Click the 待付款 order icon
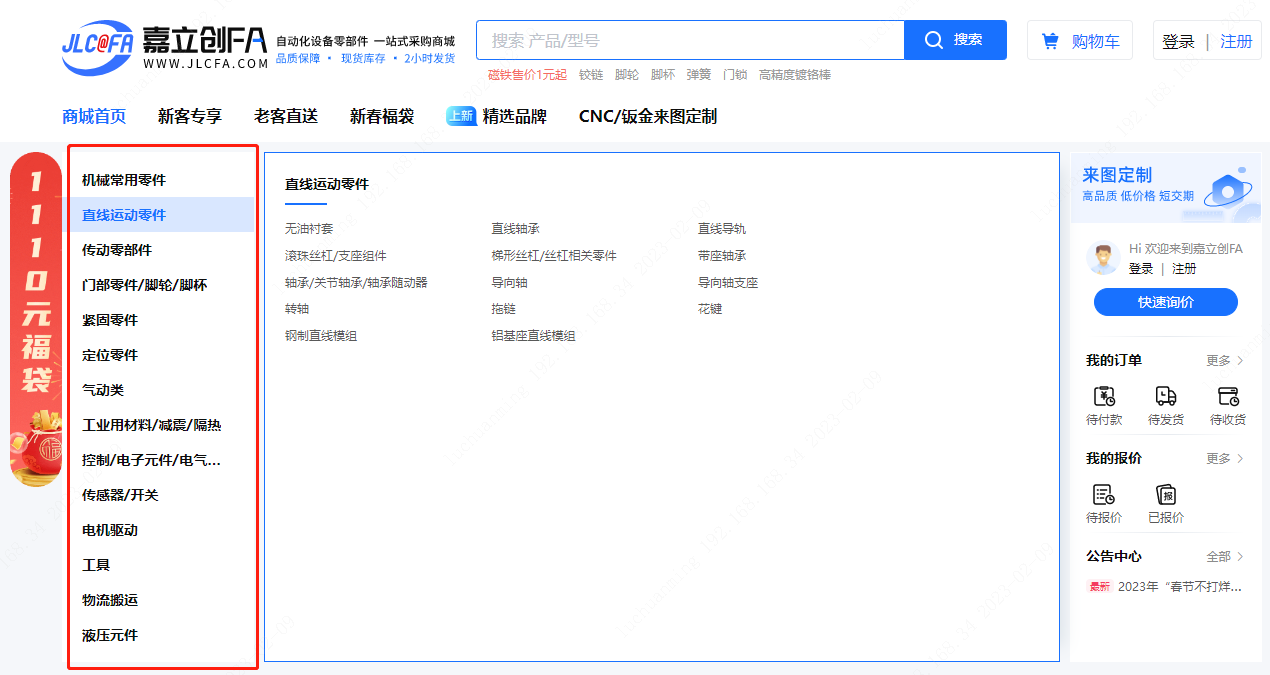 click(1104, 396)
